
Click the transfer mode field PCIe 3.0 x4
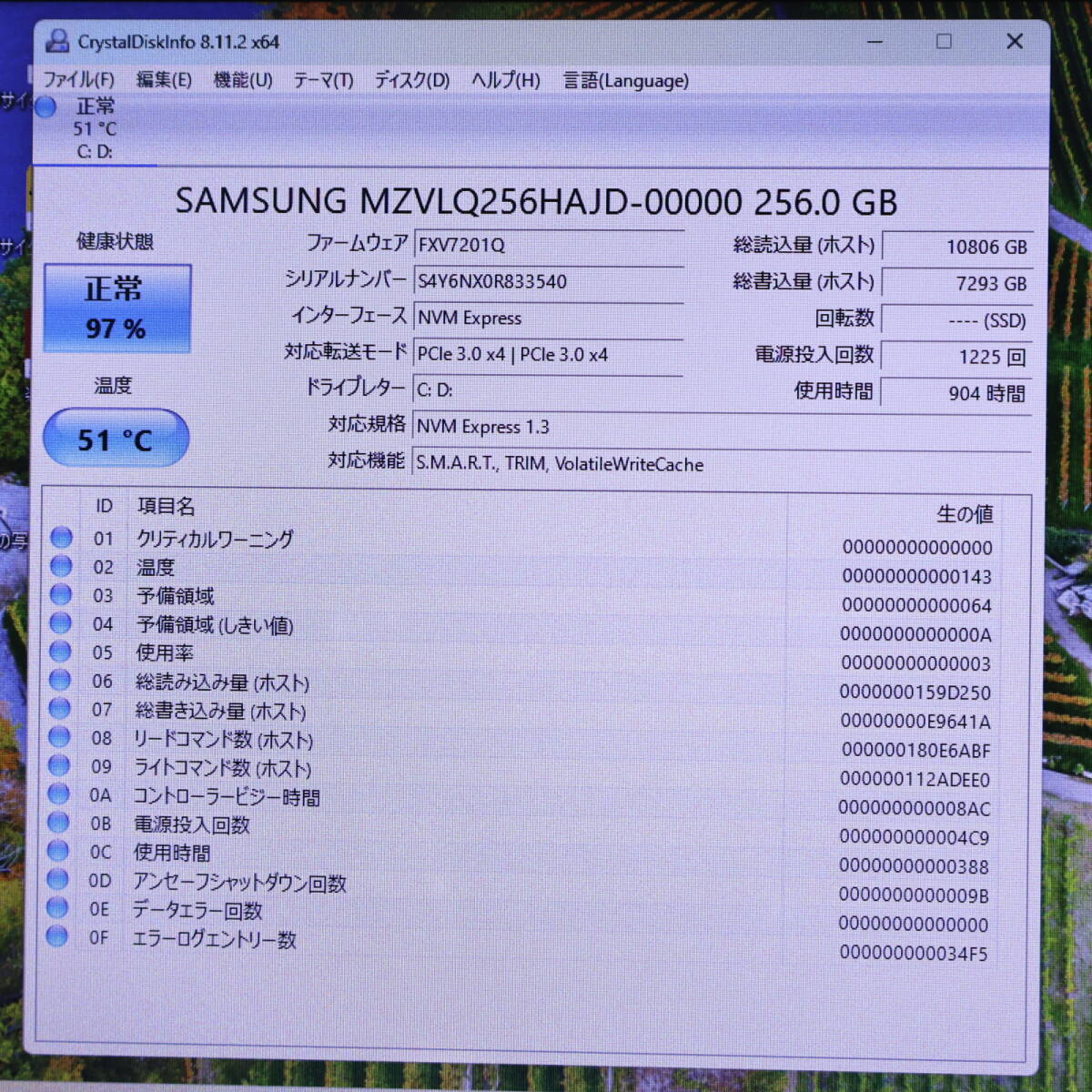point(549,353)
